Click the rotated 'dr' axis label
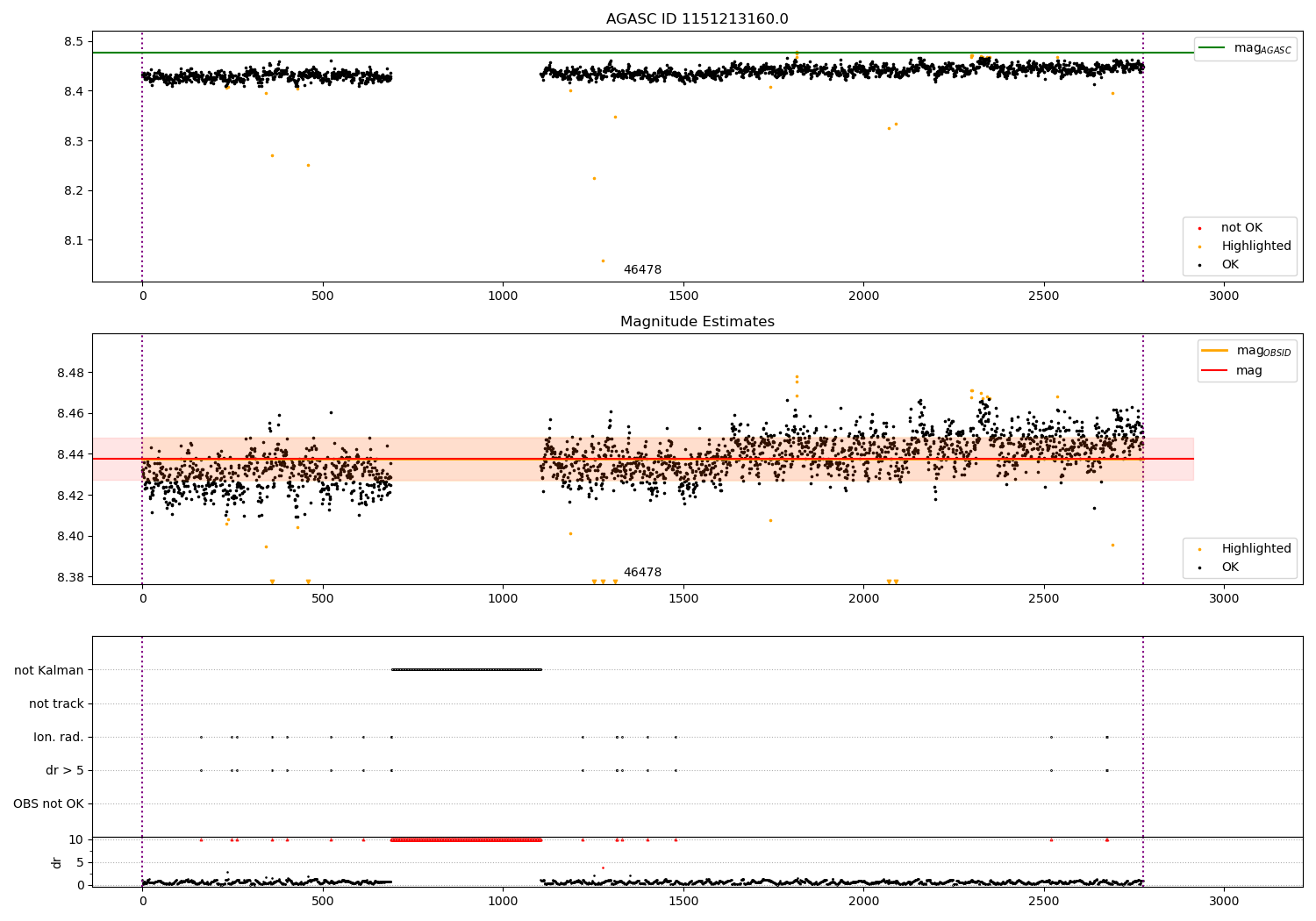Screen dimensions: 1316x921 click(x=57, y=862)
